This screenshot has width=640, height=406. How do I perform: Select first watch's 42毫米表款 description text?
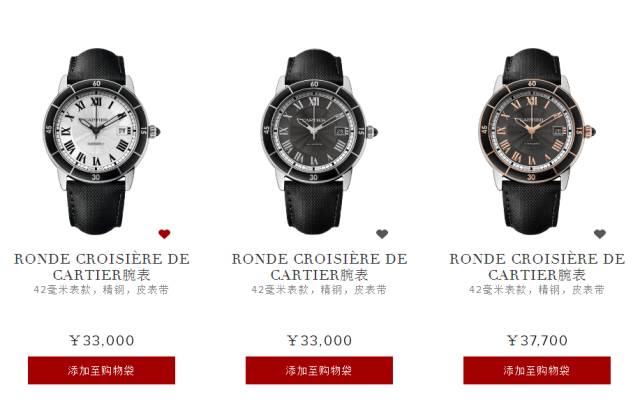pos(101,290)
